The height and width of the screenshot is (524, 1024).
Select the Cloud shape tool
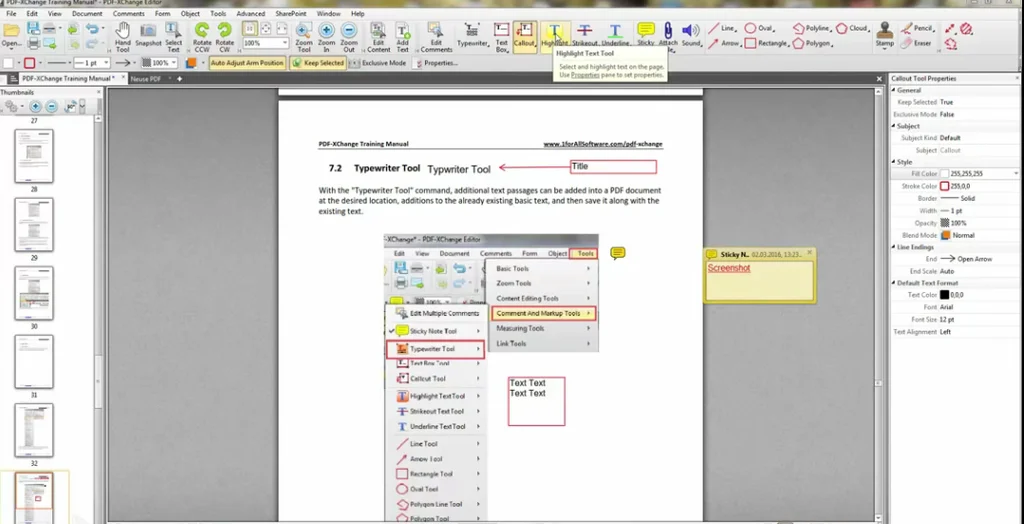click(852, 28)
